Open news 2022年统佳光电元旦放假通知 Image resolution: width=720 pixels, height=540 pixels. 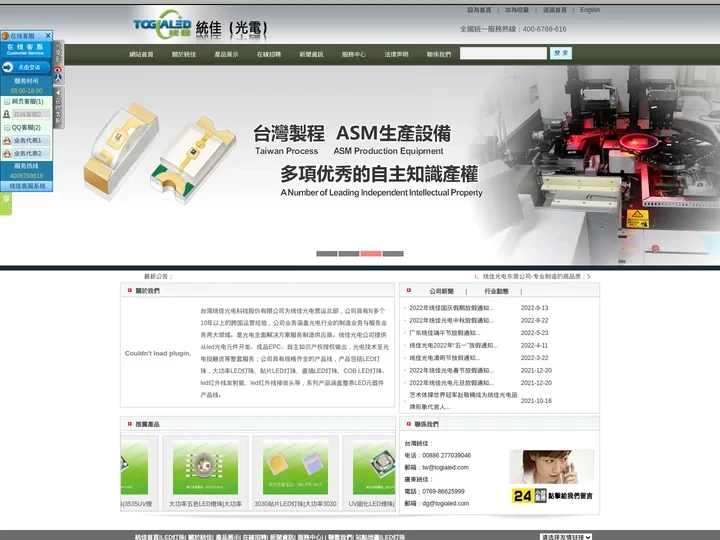(x=451, y=382)
